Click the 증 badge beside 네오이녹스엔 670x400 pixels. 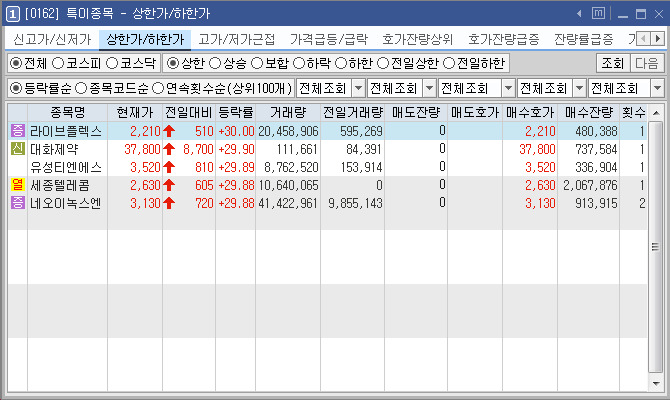(x=18, y=203)
